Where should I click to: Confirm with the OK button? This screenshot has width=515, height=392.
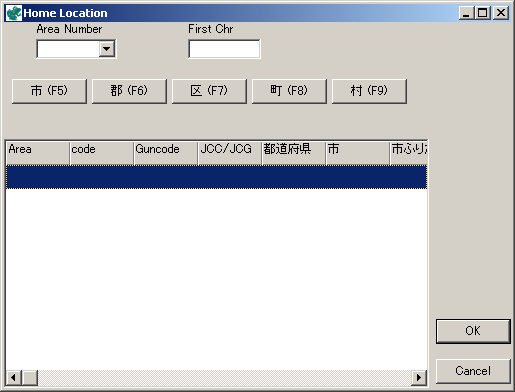[x=473, y=331]
